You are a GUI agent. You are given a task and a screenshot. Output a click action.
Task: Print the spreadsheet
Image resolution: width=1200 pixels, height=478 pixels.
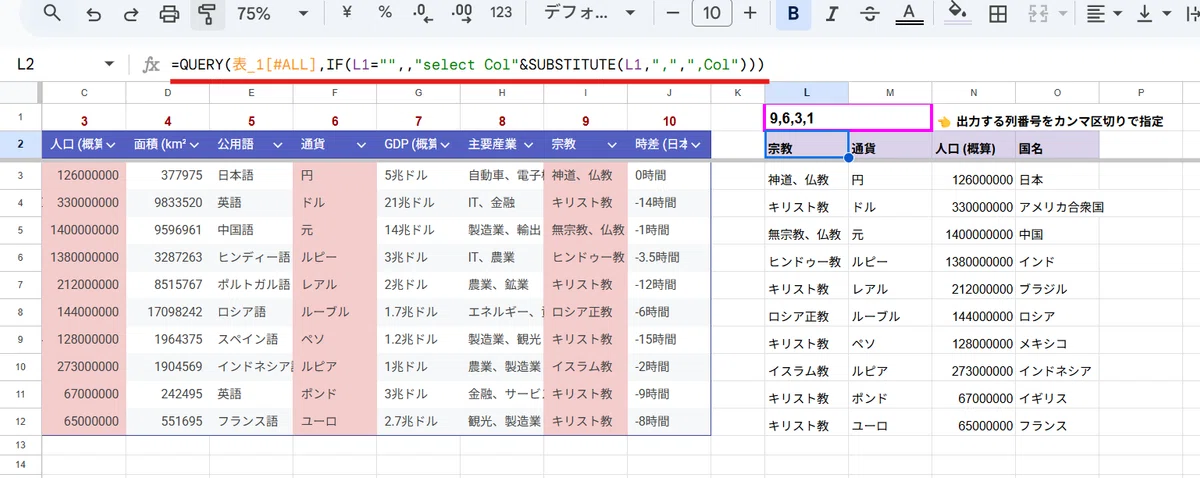169,14
